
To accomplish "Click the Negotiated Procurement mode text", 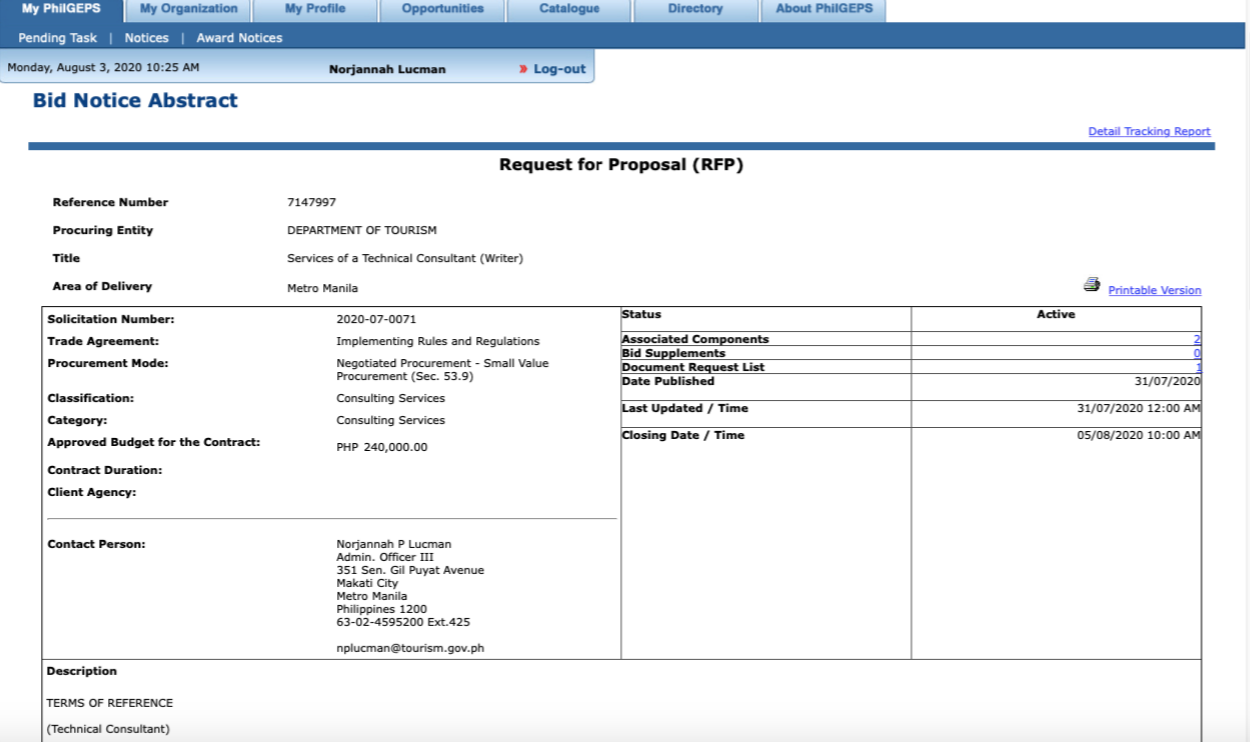I will click(442, 370).
